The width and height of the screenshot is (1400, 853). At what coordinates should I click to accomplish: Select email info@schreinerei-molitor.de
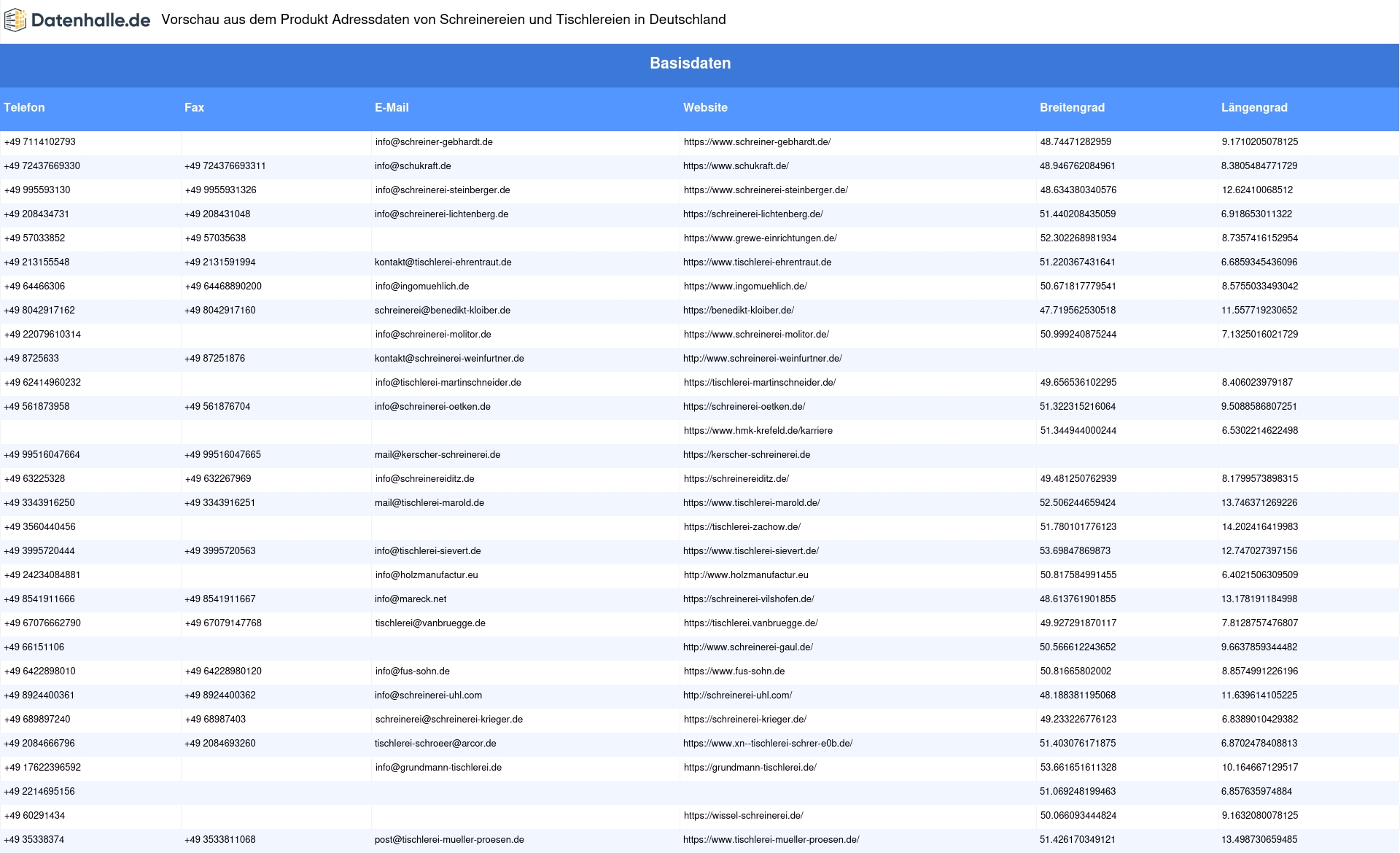(433, 335)
